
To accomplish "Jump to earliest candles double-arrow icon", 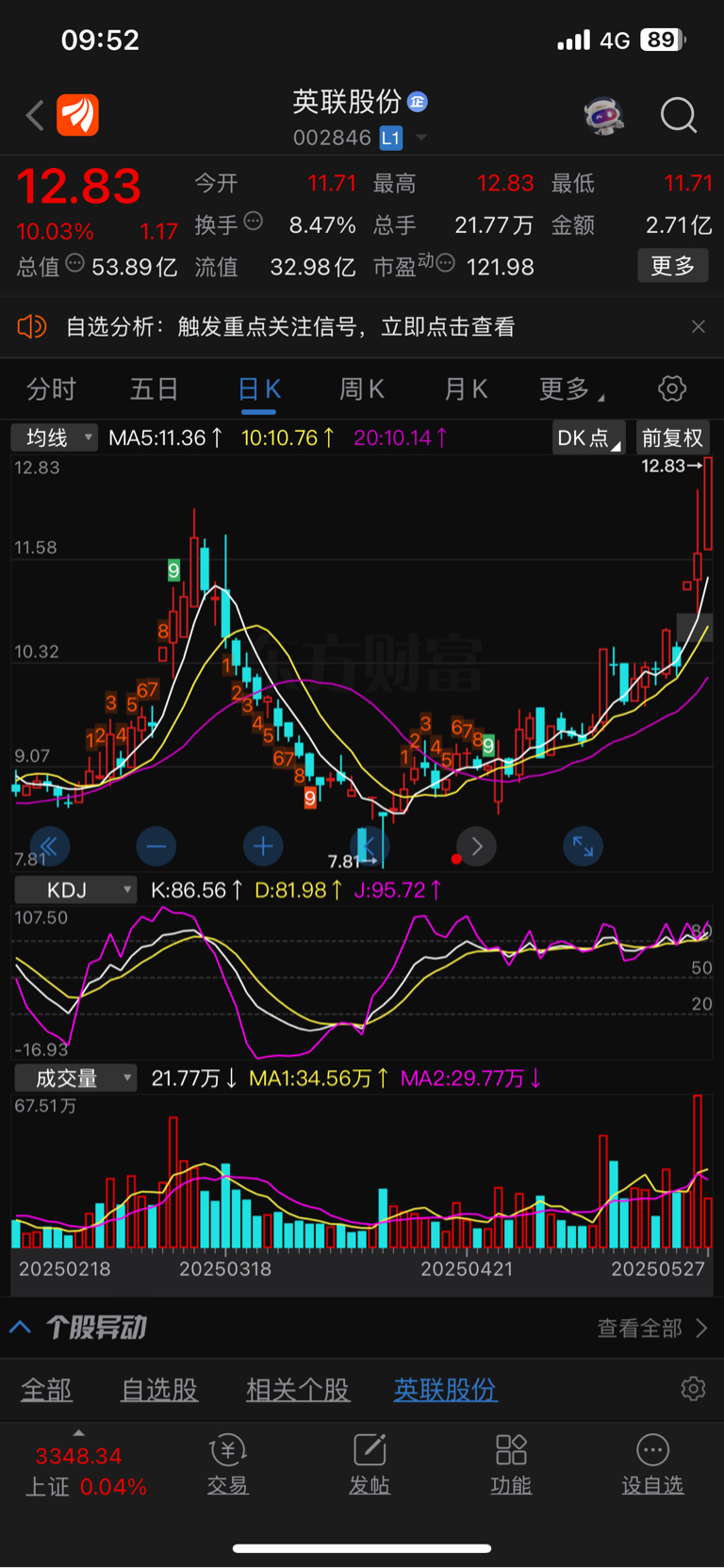I will coord(50,847).
